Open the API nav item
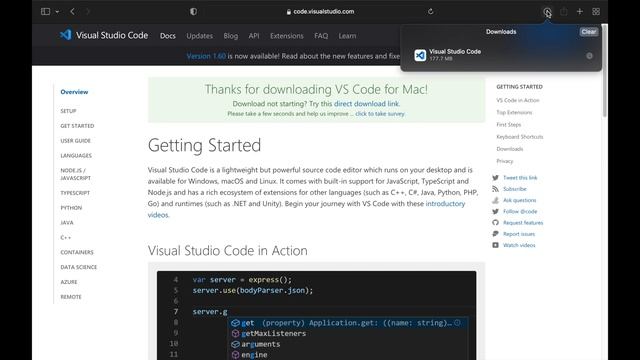 (x=254, y=36)
